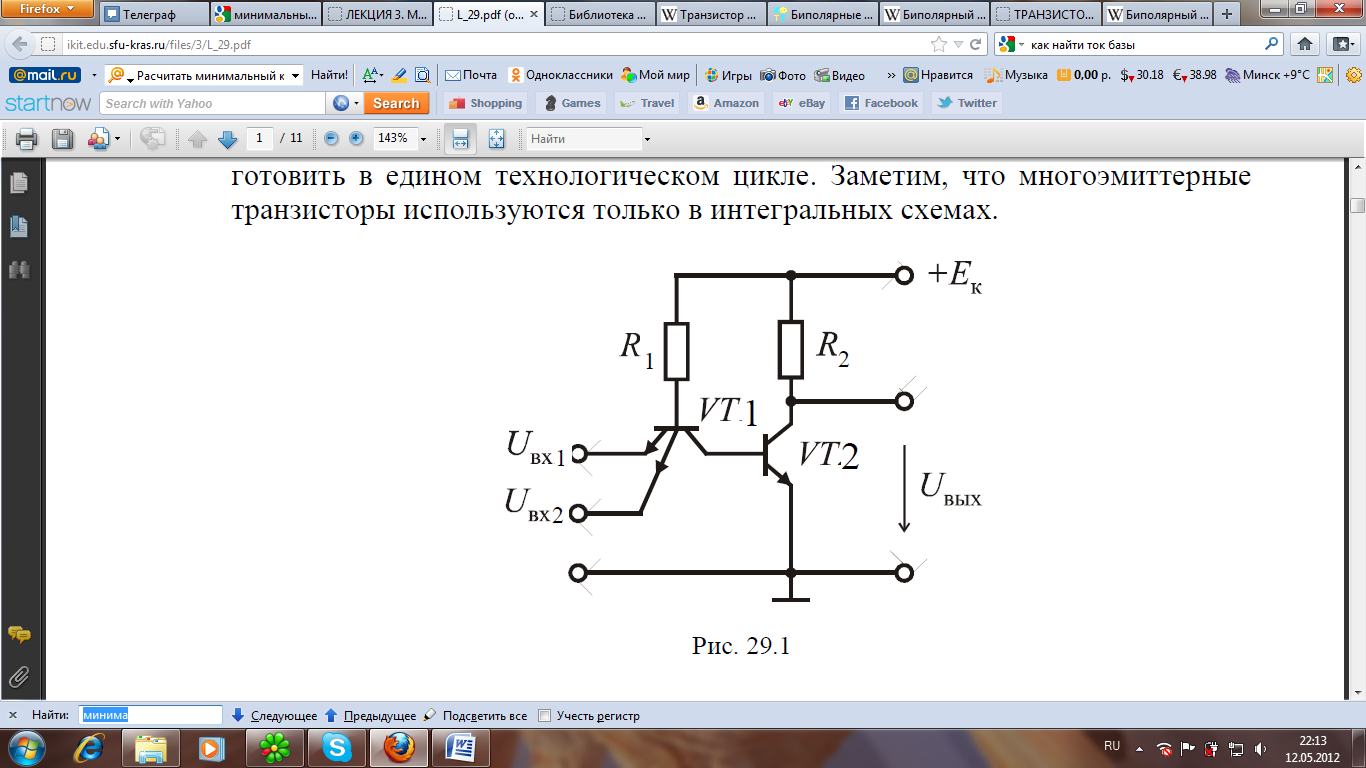Switch to the ЛЕКЦИЯ 3 tab
Screen dimensions: 1366x768
tap(378, 15)
